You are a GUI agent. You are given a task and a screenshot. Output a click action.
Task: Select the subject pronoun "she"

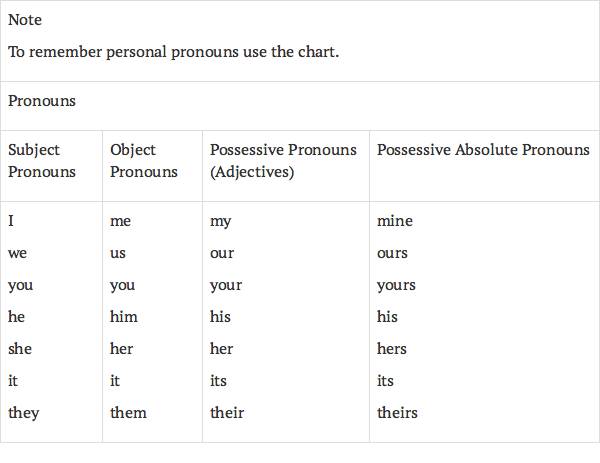(x=20, y=349)
